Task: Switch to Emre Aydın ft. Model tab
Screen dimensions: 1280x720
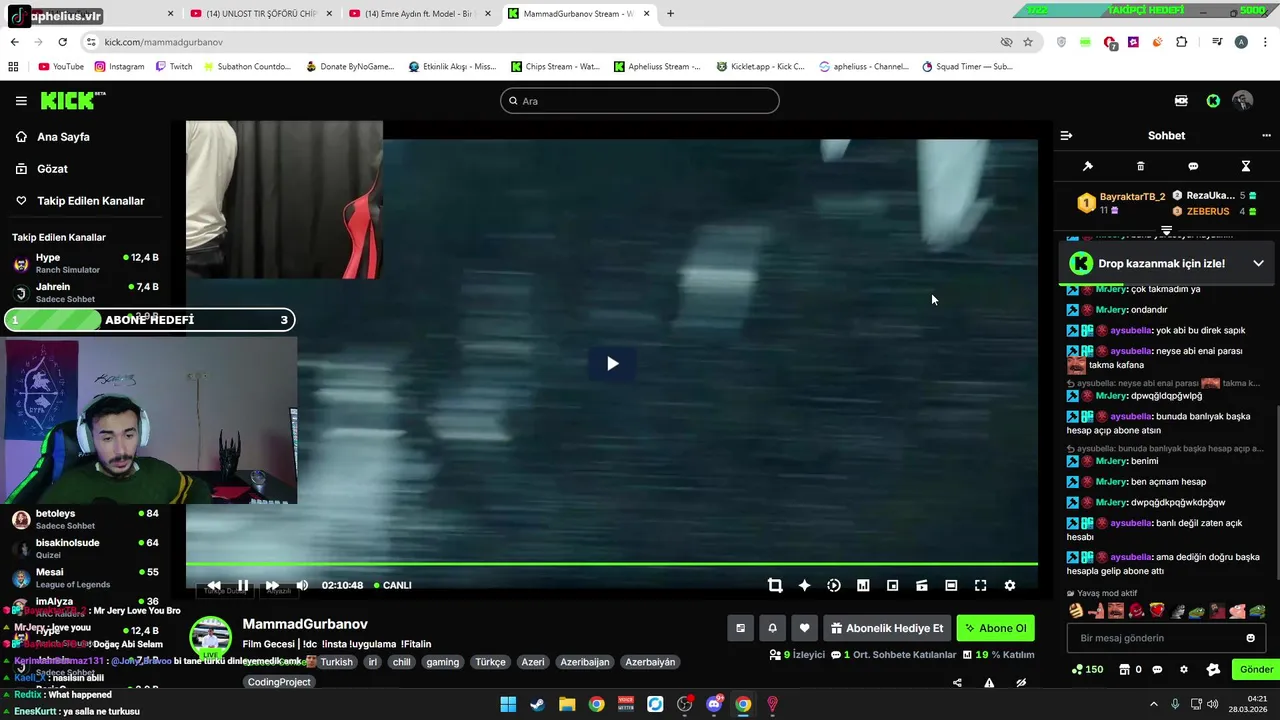Action: [x=420, y=14]
